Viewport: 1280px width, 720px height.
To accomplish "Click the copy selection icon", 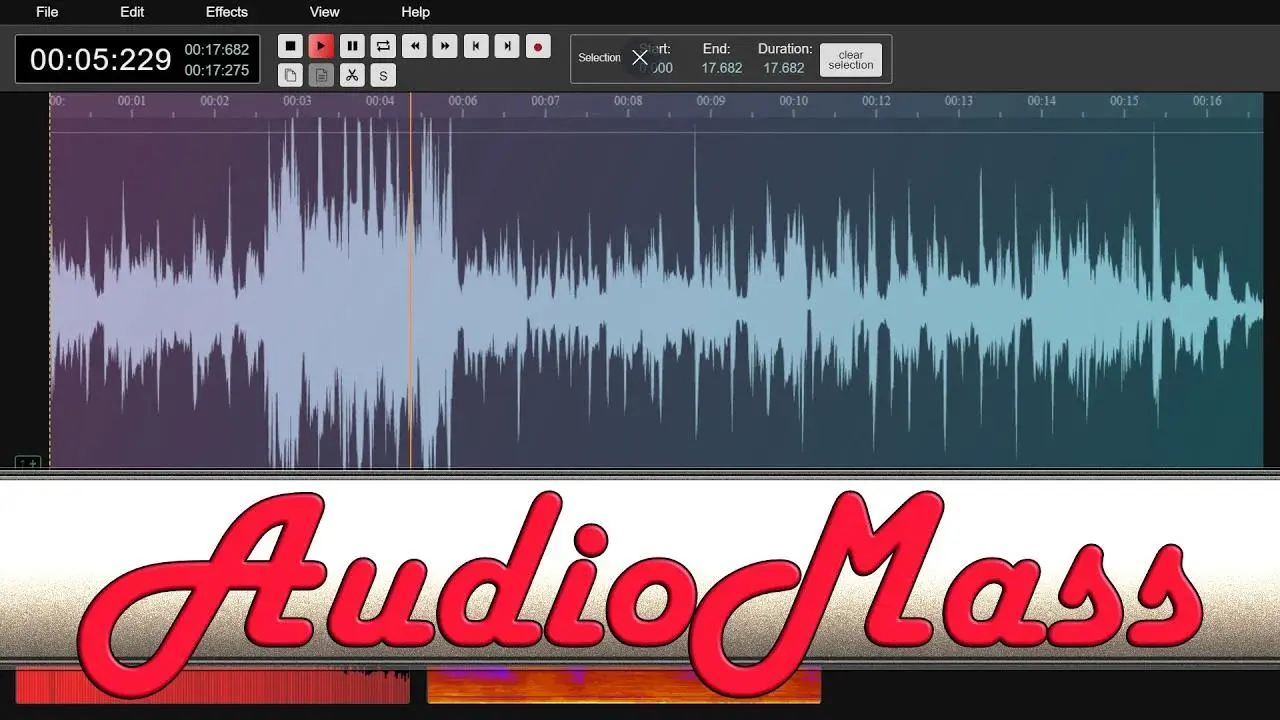I will (290, 75).
